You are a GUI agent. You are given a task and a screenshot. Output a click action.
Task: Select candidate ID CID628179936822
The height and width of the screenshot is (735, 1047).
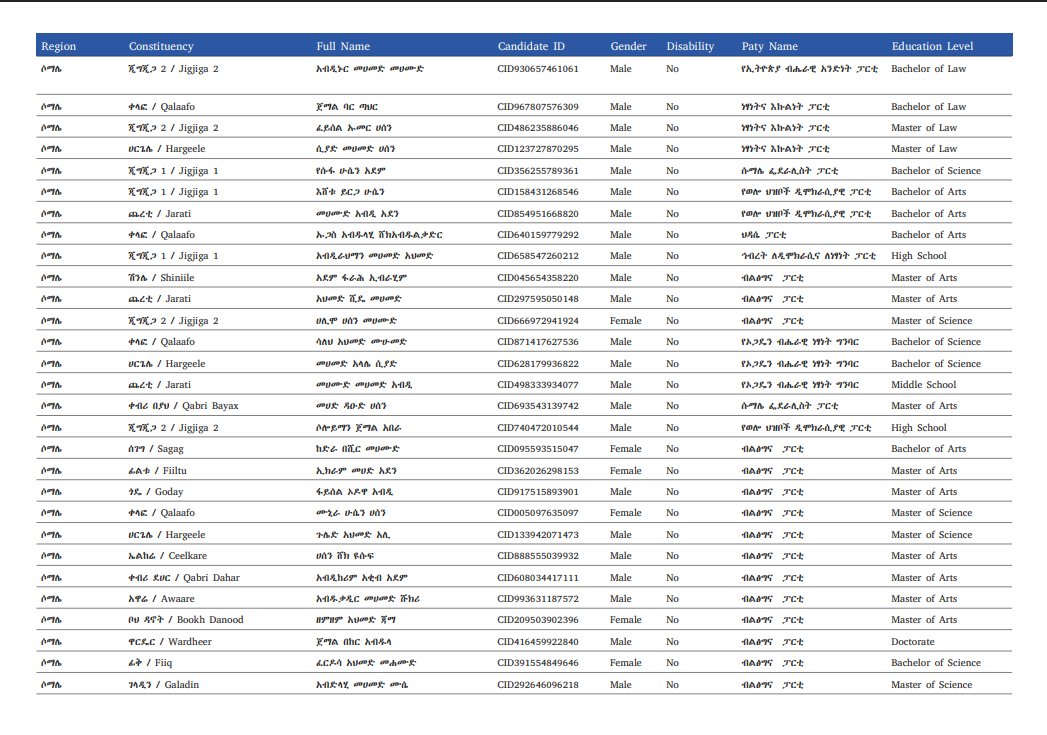[538, 364]
